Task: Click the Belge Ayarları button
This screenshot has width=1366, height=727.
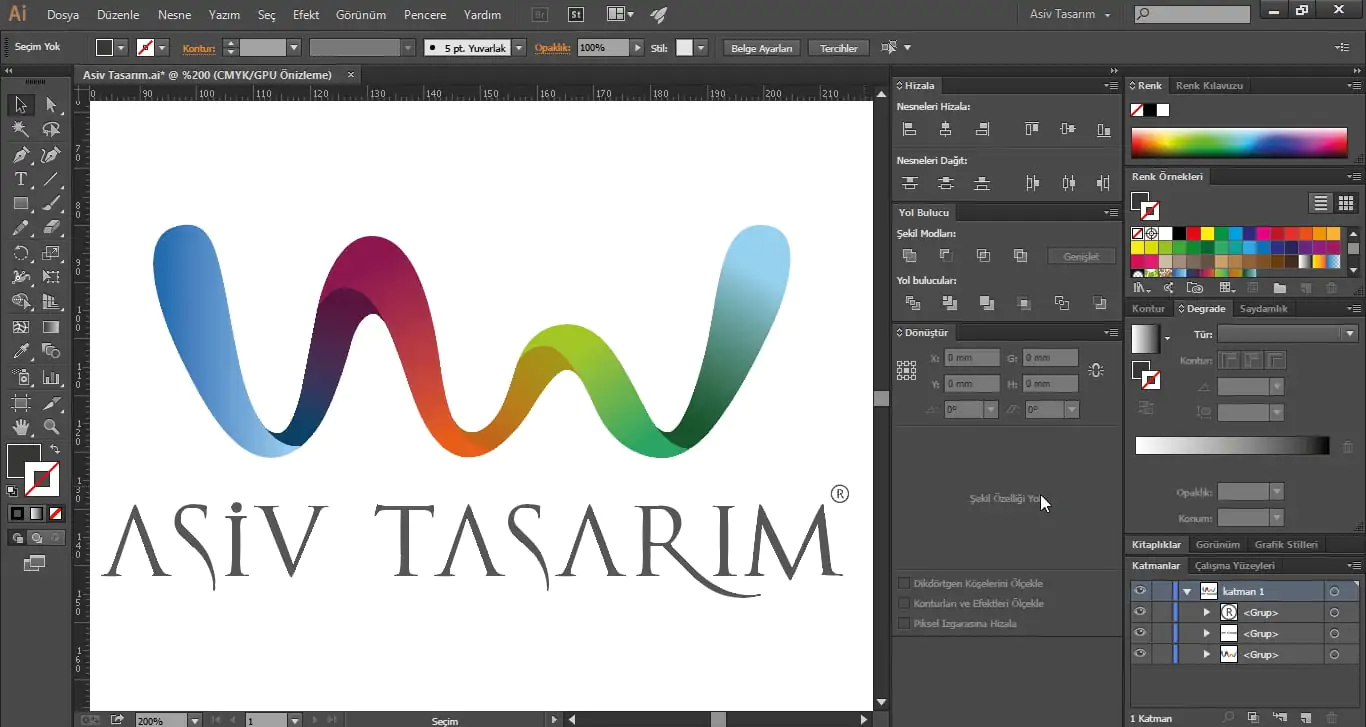Action: coord(761,48)
